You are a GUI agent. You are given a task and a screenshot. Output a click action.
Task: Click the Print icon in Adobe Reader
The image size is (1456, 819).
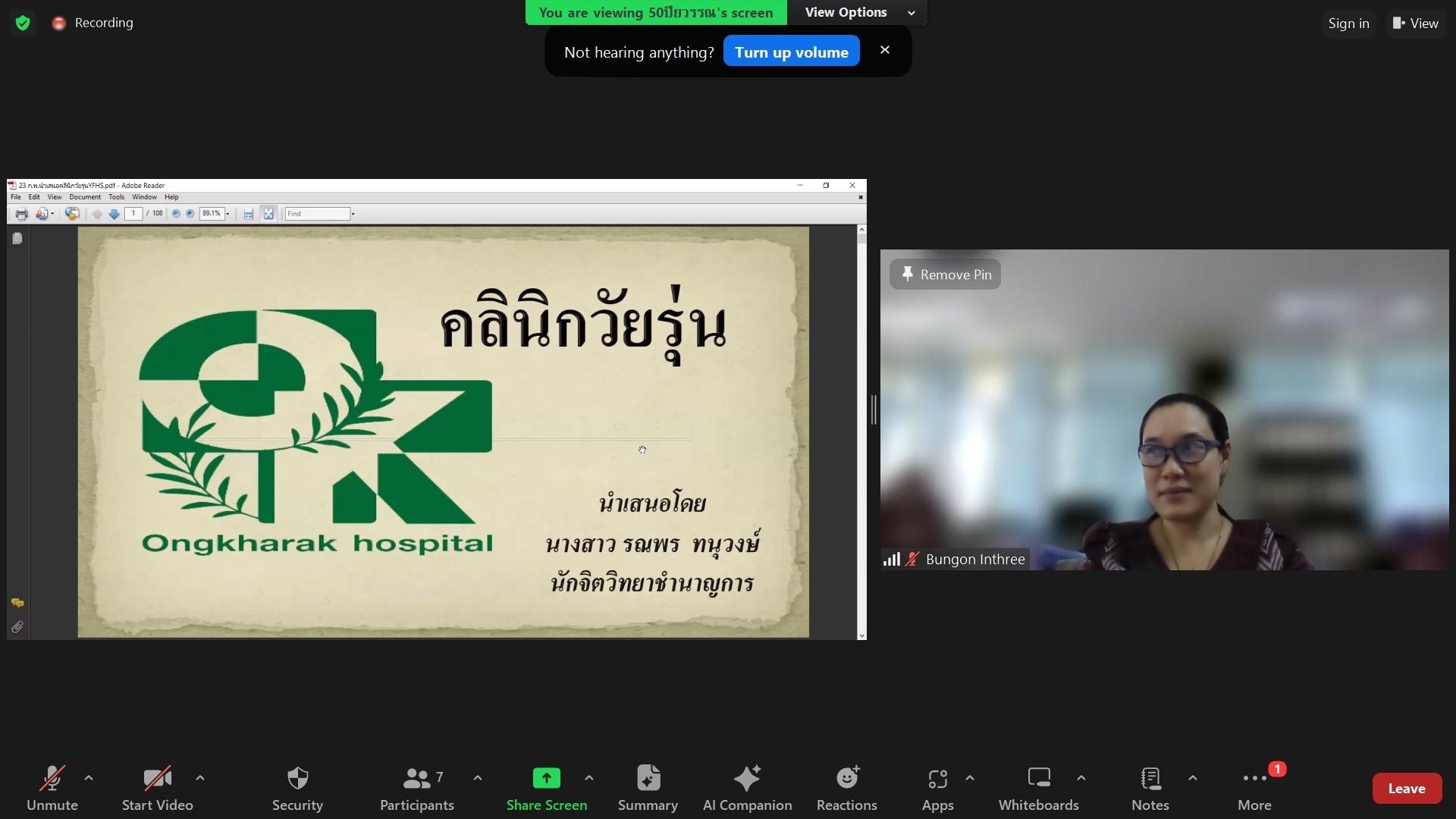[21, 214]
